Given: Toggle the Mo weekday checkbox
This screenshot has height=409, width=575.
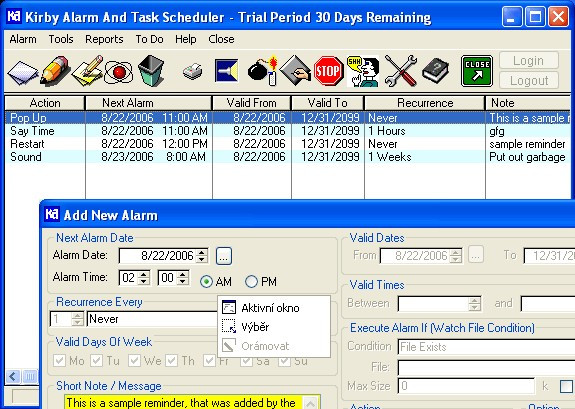Looking at the screenshot, I should point(59,361).
